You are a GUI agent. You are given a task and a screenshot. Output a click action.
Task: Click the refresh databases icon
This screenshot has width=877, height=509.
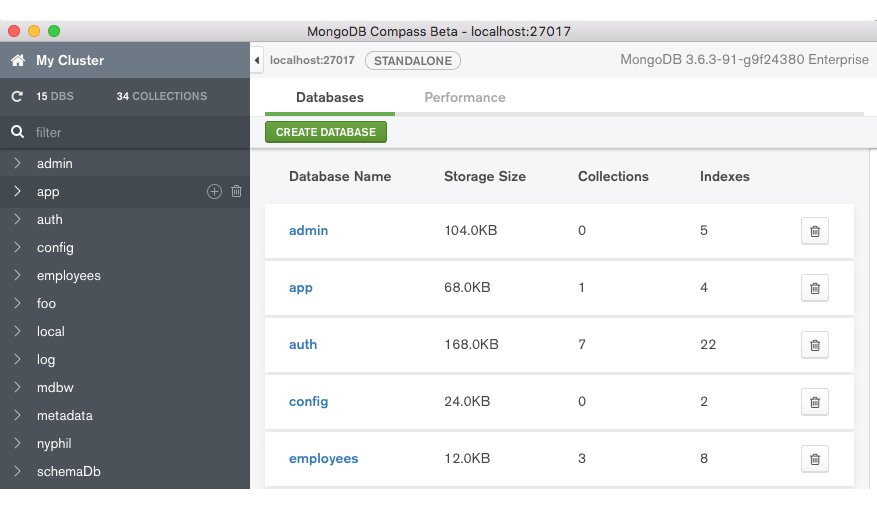point(17,97)
